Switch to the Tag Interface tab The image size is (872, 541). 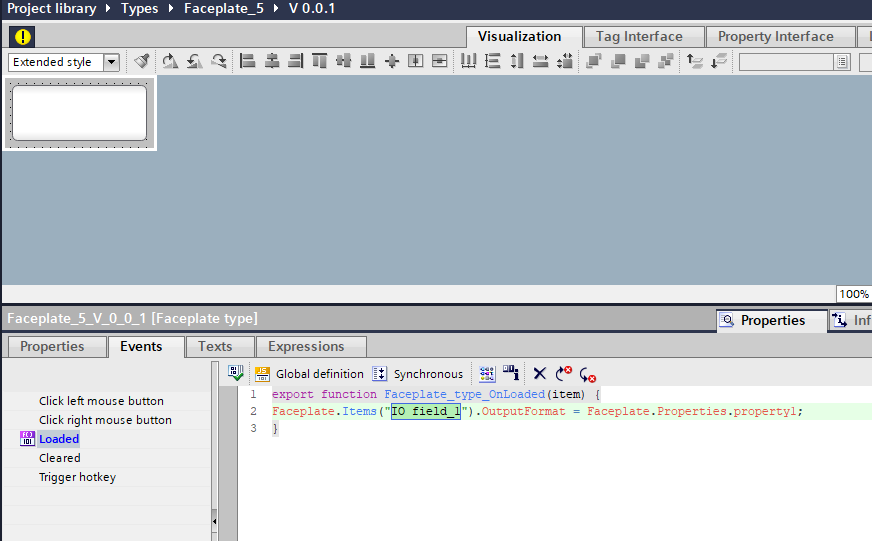pyautogui.click(x=639, y=37)
